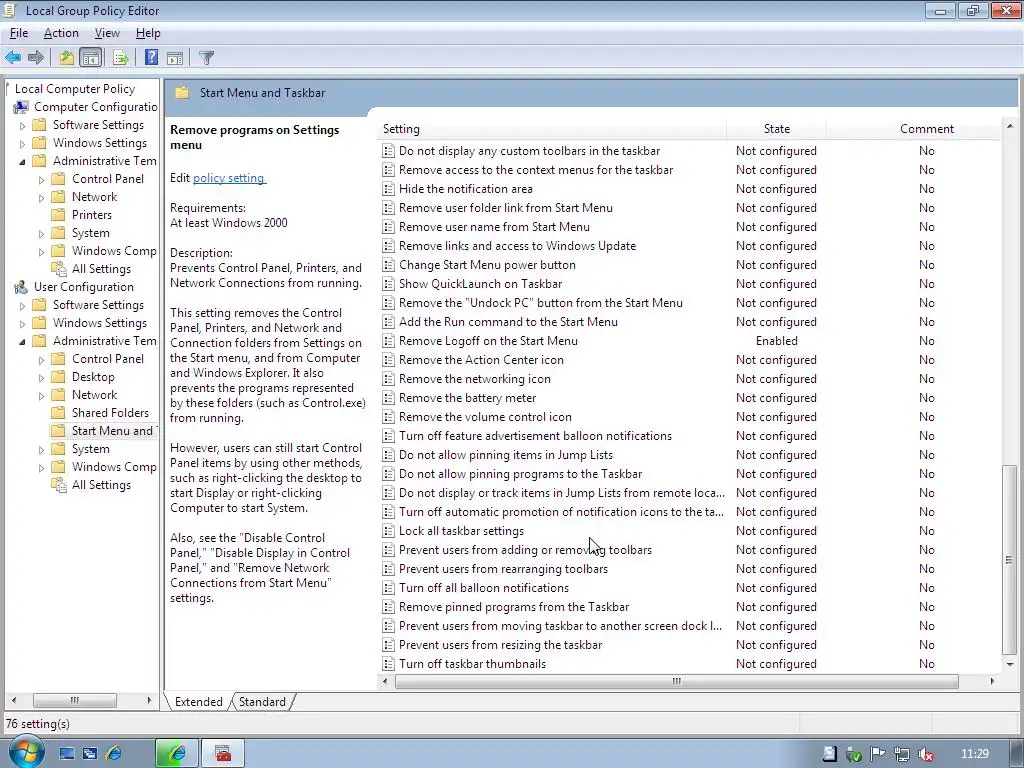The width and height of the screenshot is (1024, 768).
Task: Select Local Computer Policy root node
Action: [x=74, y=89]
